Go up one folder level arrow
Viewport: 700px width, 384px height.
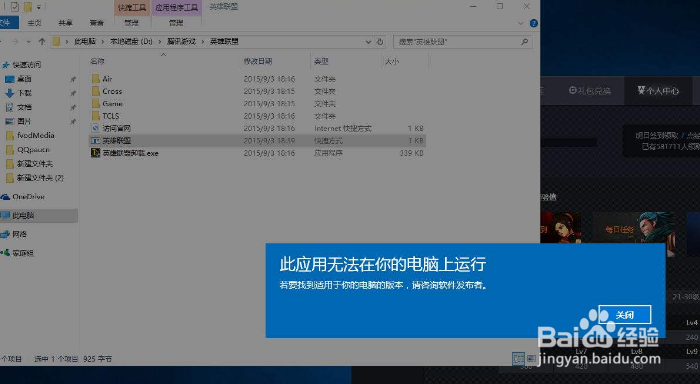coord(42,42)
